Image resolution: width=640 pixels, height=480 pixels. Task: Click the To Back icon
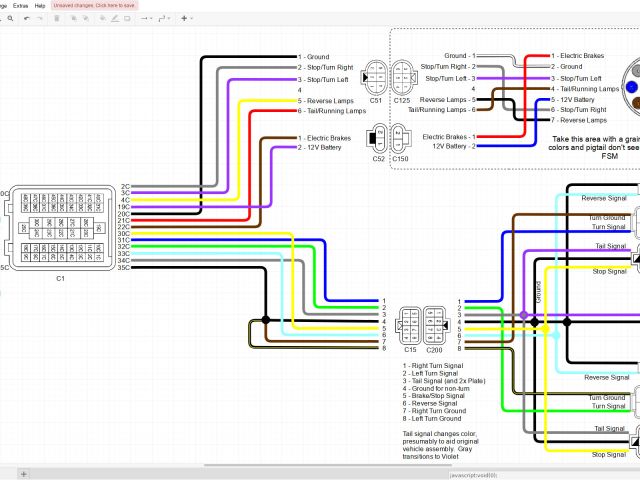86,18
